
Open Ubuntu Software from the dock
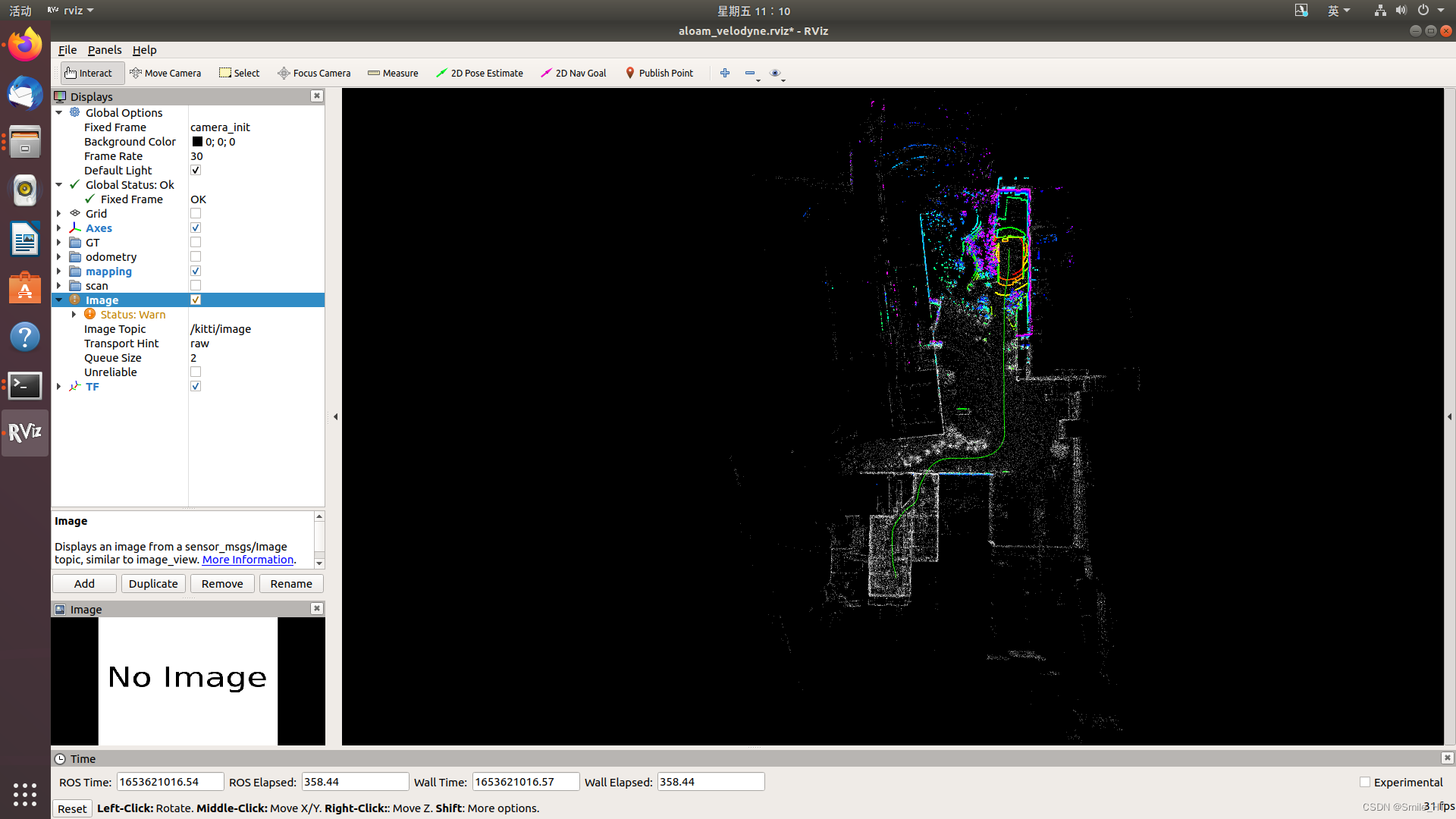[25, 288]
